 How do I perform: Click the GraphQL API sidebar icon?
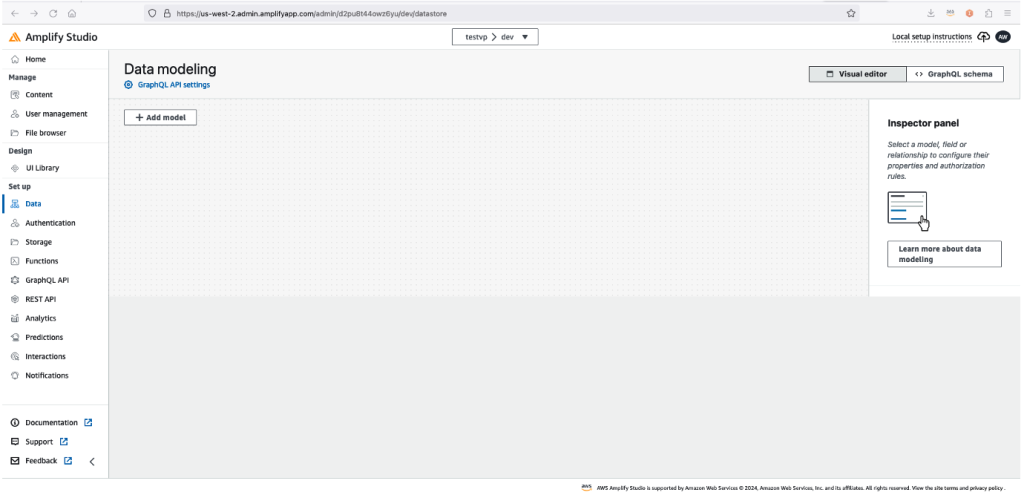[15, 280]
